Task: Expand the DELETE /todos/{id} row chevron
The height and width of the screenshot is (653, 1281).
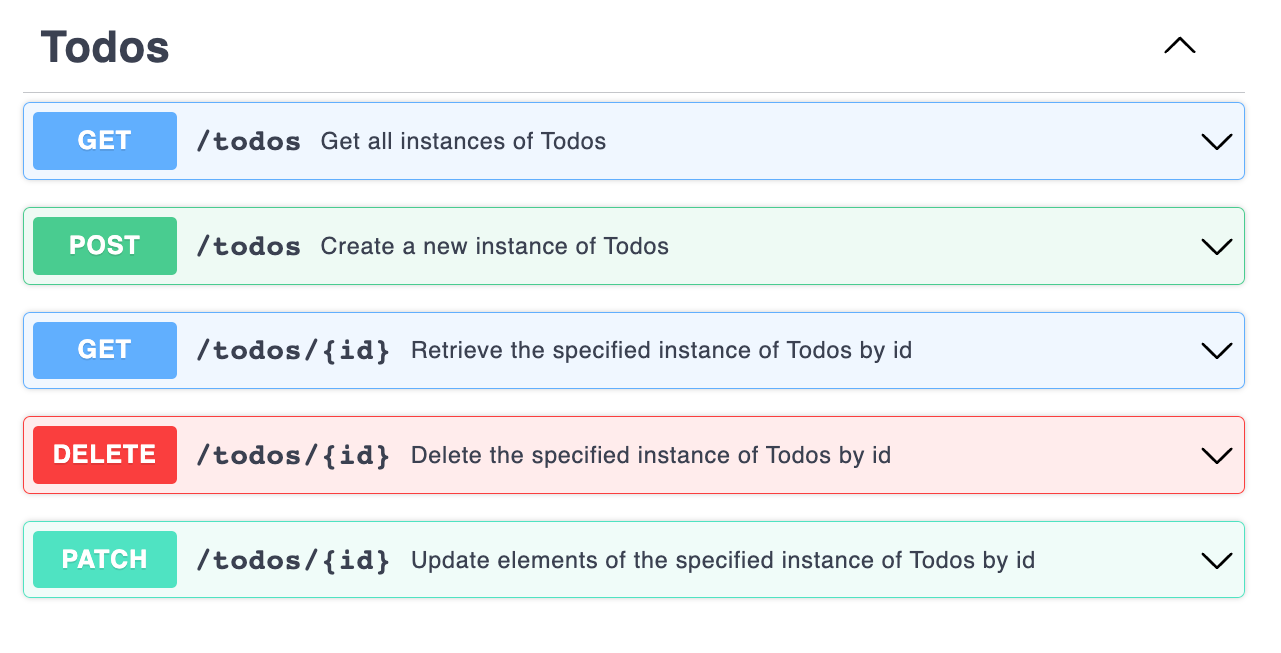Action: point(1216,456)
